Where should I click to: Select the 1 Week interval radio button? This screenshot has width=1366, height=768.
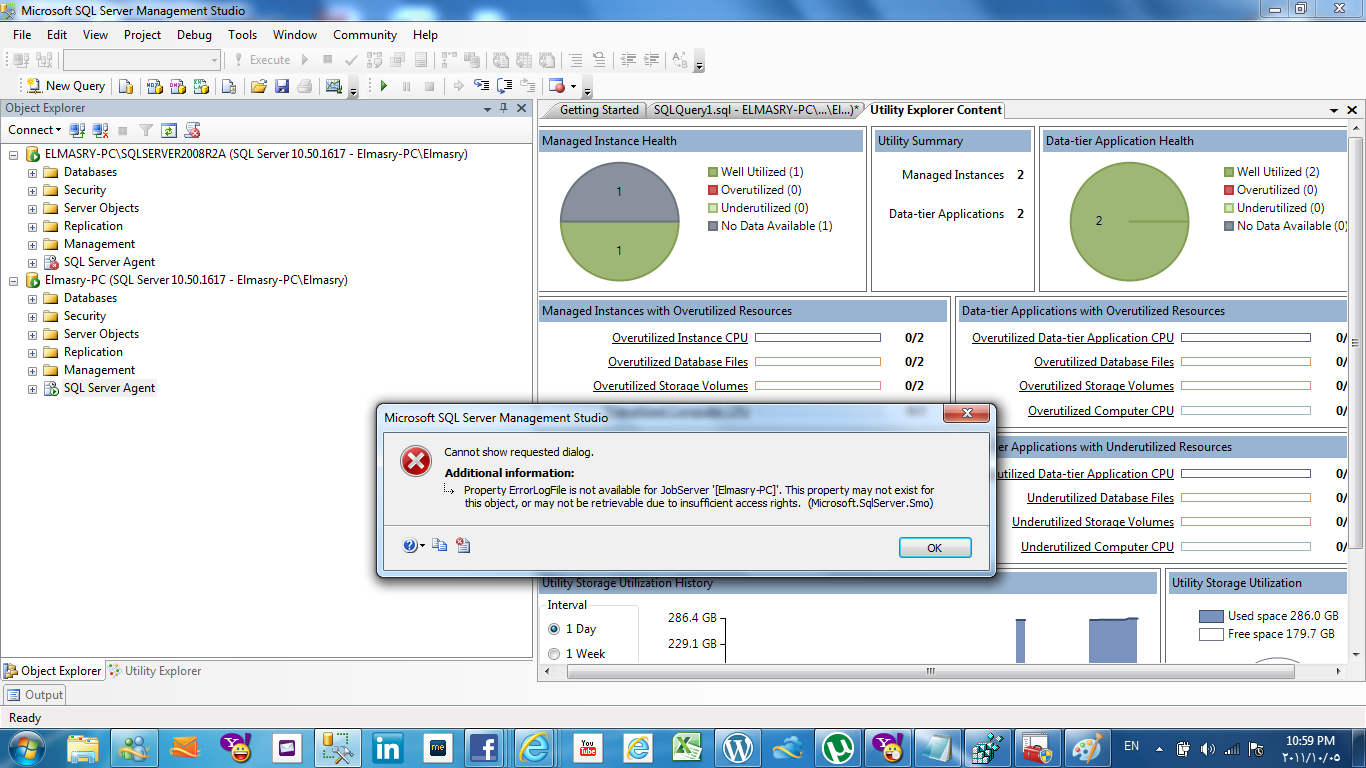click(554, 654)
